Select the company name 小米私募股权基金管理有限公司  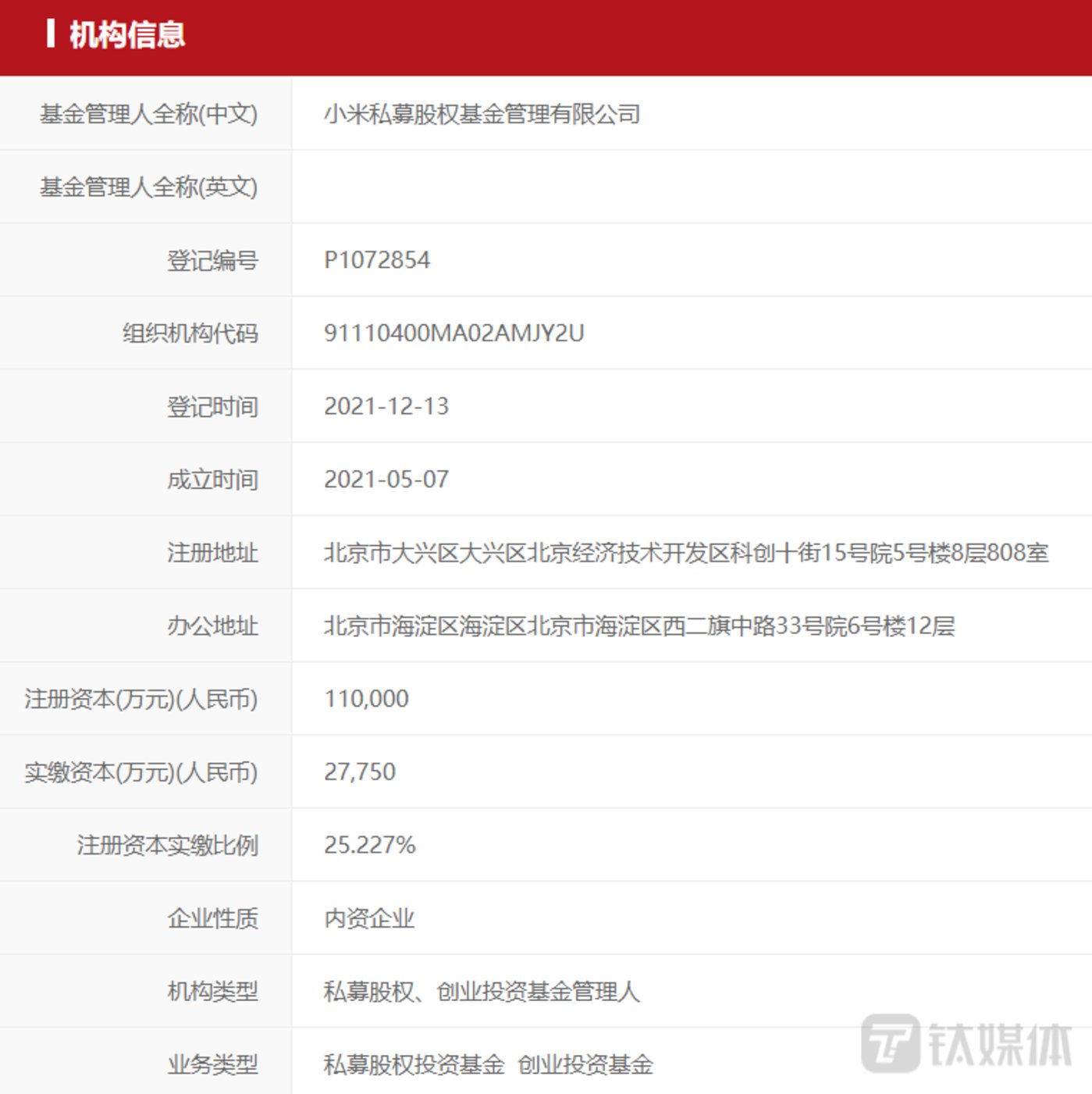tap(482, 114)
